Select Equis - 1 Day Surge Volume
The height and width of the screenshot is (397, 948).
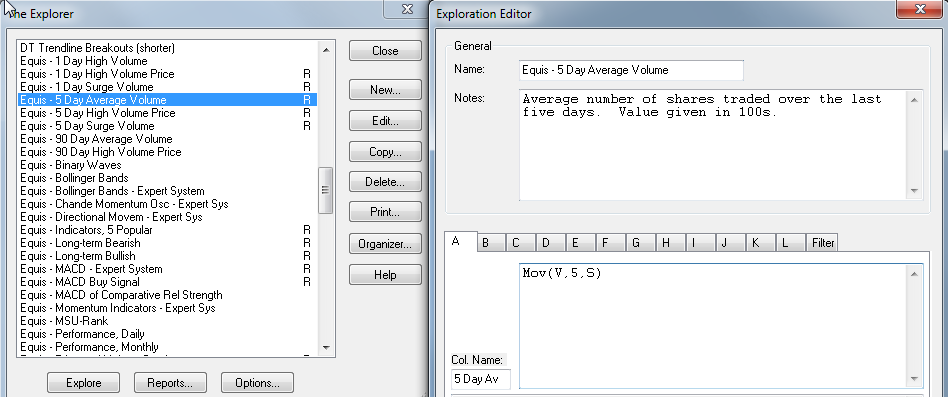(x=167, y=87)
